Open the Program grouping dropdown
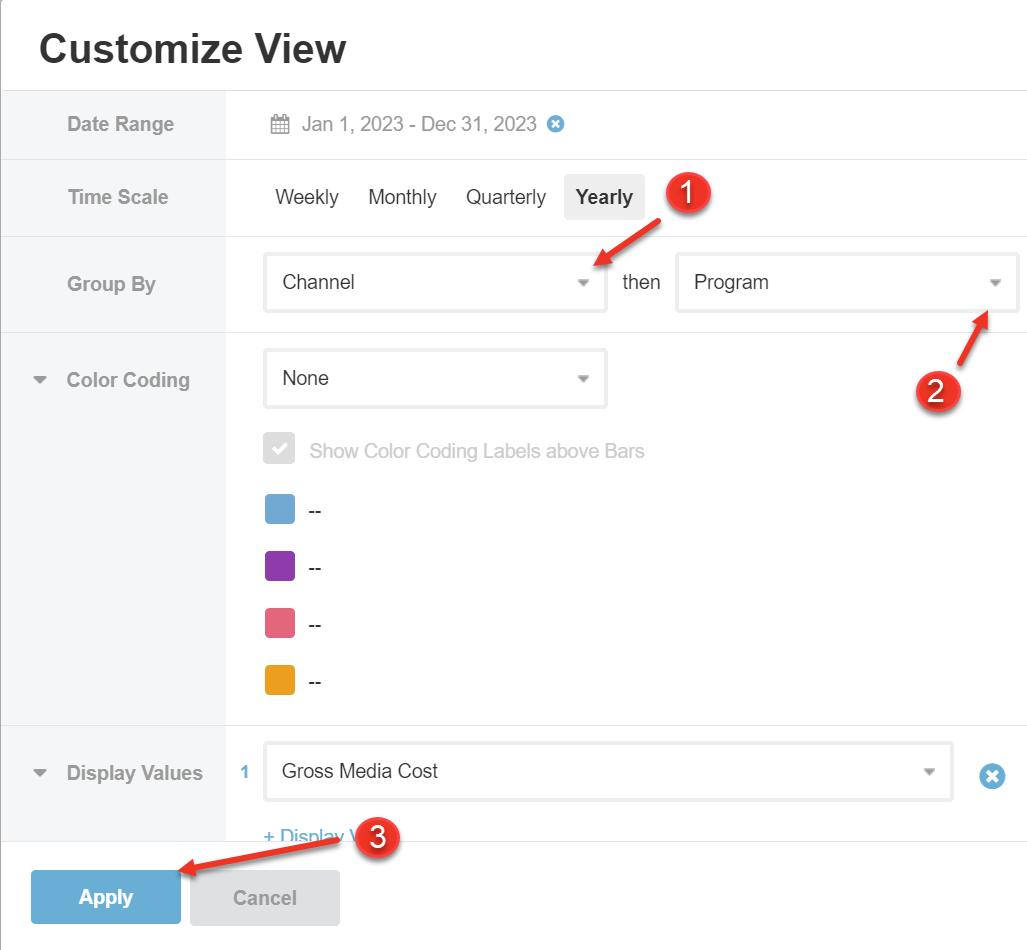1027x950 pixels. [846, 283]
